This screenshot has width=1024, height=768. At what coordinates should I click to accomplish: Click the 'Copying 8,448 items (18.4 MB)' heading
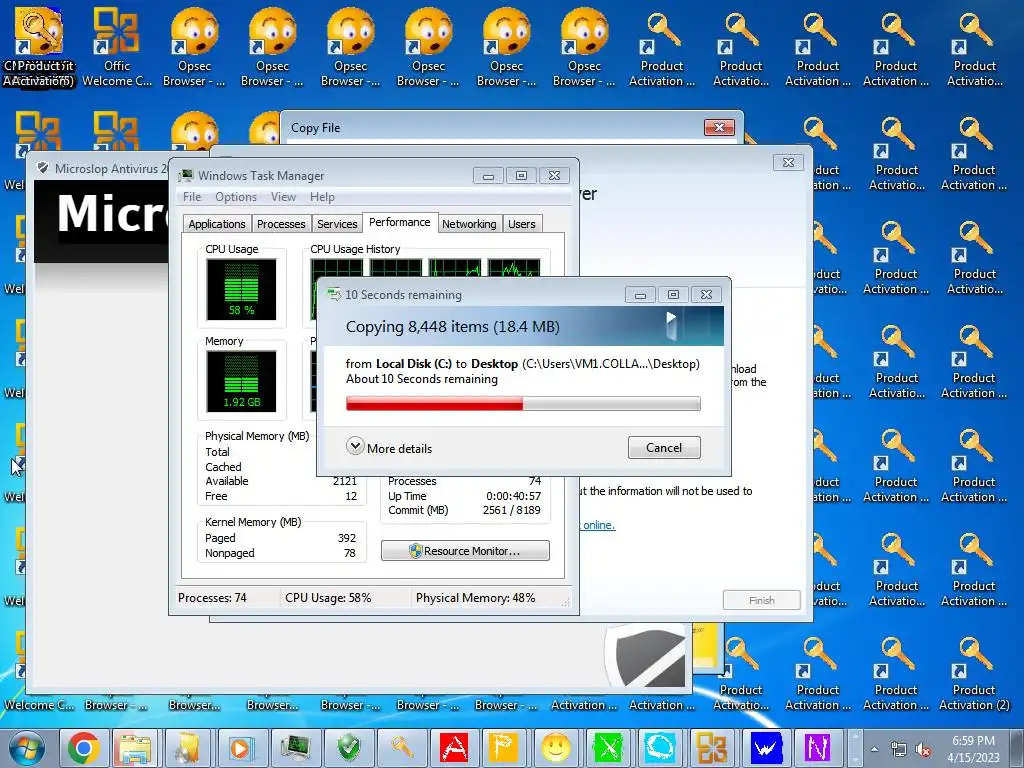pyautogui.click(x=453, y=327)
